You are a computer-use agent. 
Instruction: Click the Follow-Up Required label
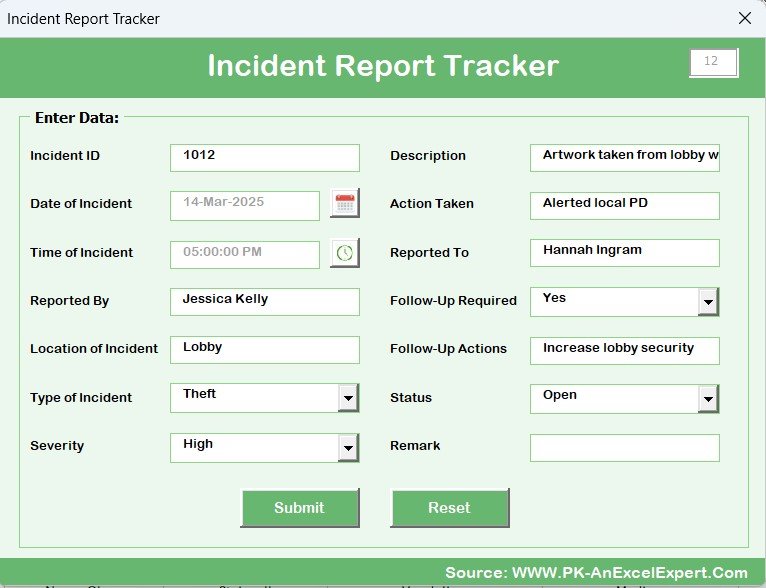pos(453,301)
